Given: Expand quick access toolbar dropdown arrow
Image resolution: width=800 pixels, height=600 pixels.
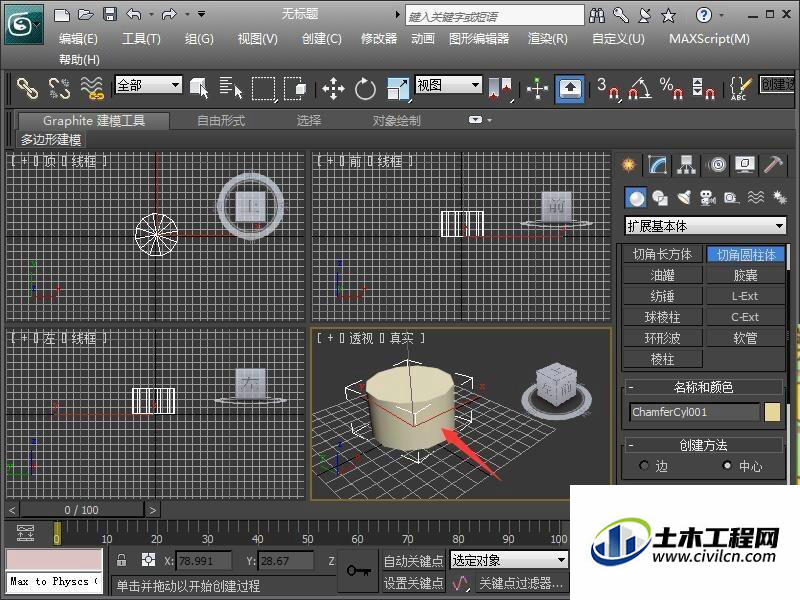Looking at the screenshot, I should (202, 14).
